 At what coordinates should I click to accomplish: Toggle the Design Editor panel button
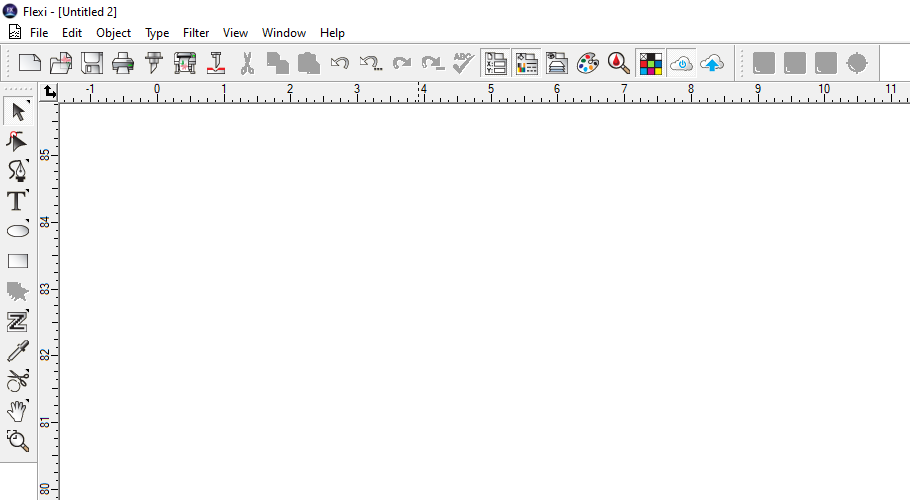[x=526, y=64]
